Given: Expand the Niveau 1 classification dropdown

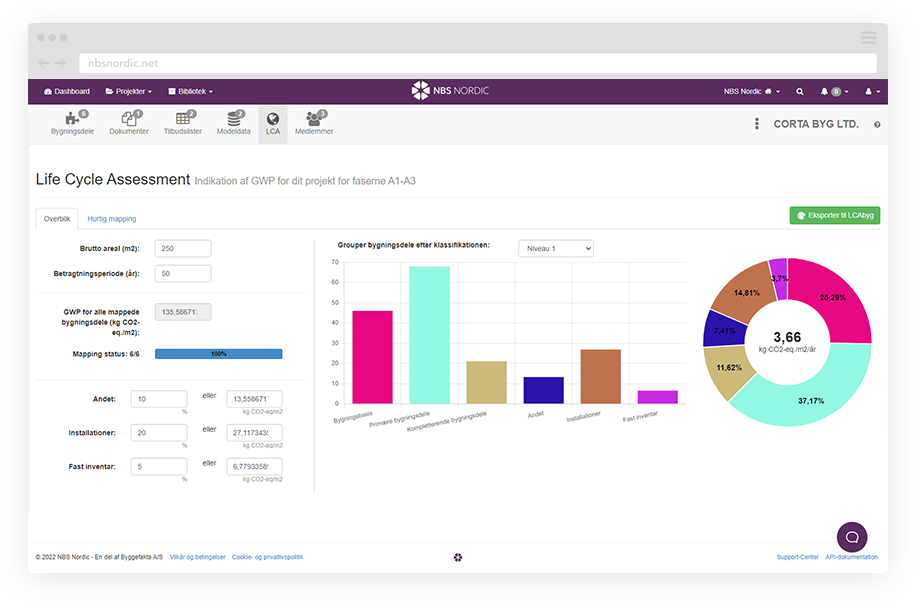Looking at the screenshot, I should [555, 248].
